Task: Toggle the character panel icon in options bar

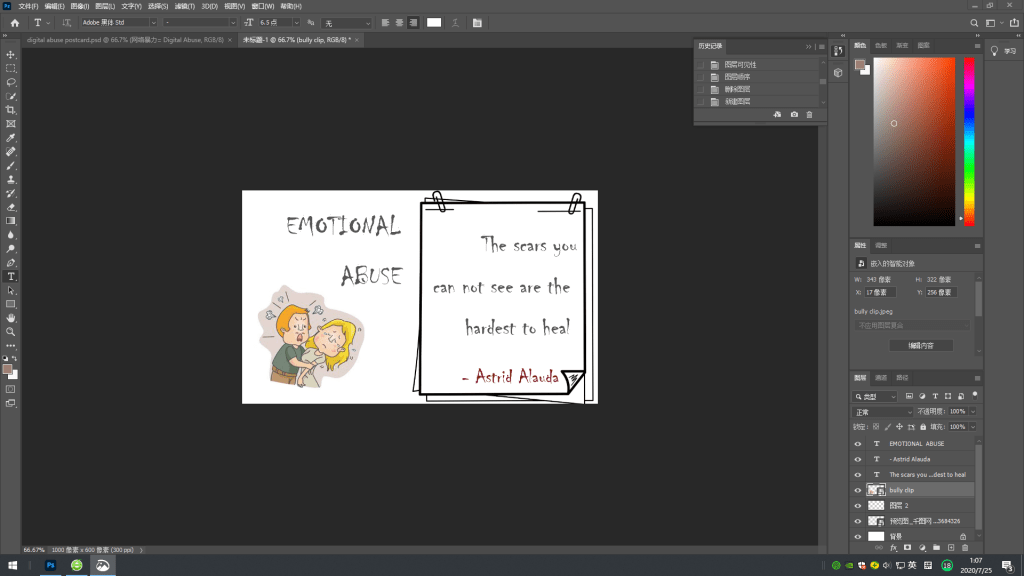Action: click(x=476, y=22)
